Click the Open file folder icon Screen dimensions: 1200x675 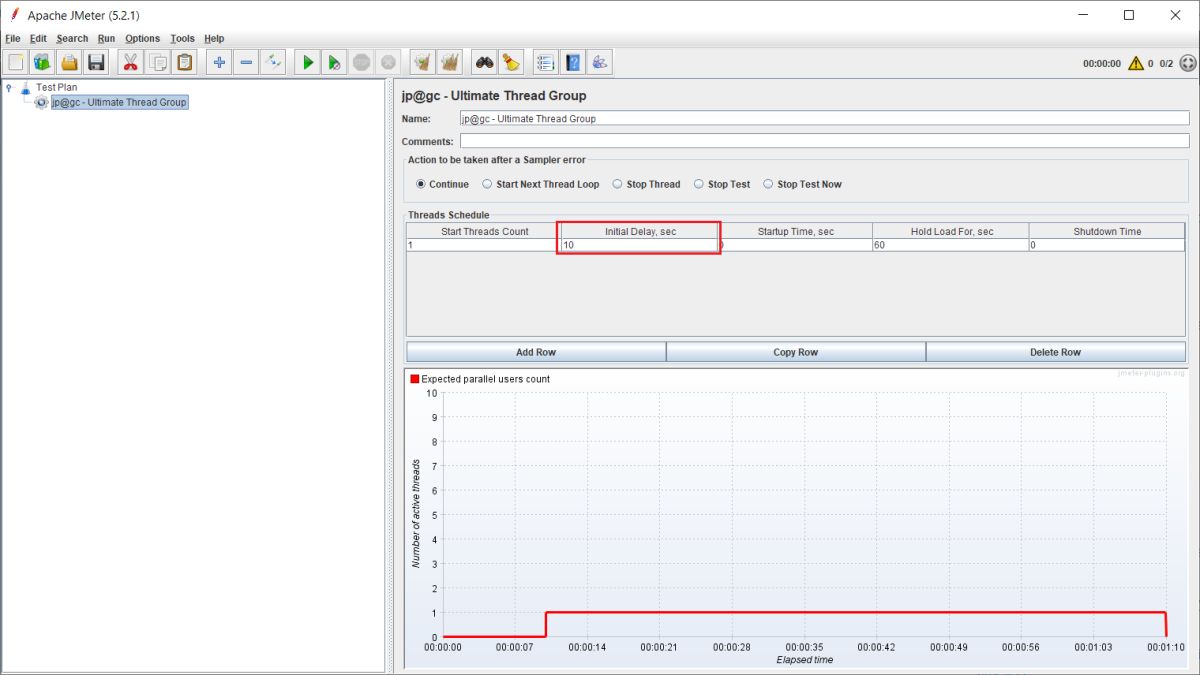click(69, 62)
